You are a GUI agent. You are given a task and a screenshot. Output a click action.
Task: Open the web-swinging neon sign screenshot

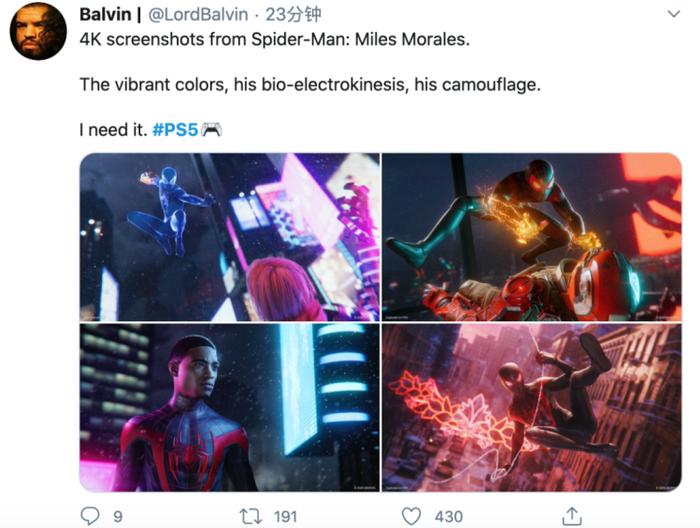tap(532, 408)
